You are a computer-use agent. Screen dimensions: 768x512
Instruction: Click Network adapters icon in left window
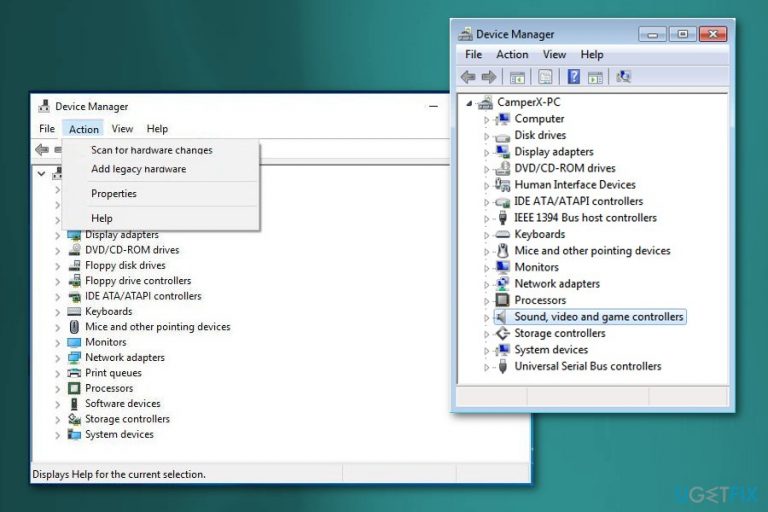tap(74, 358)
